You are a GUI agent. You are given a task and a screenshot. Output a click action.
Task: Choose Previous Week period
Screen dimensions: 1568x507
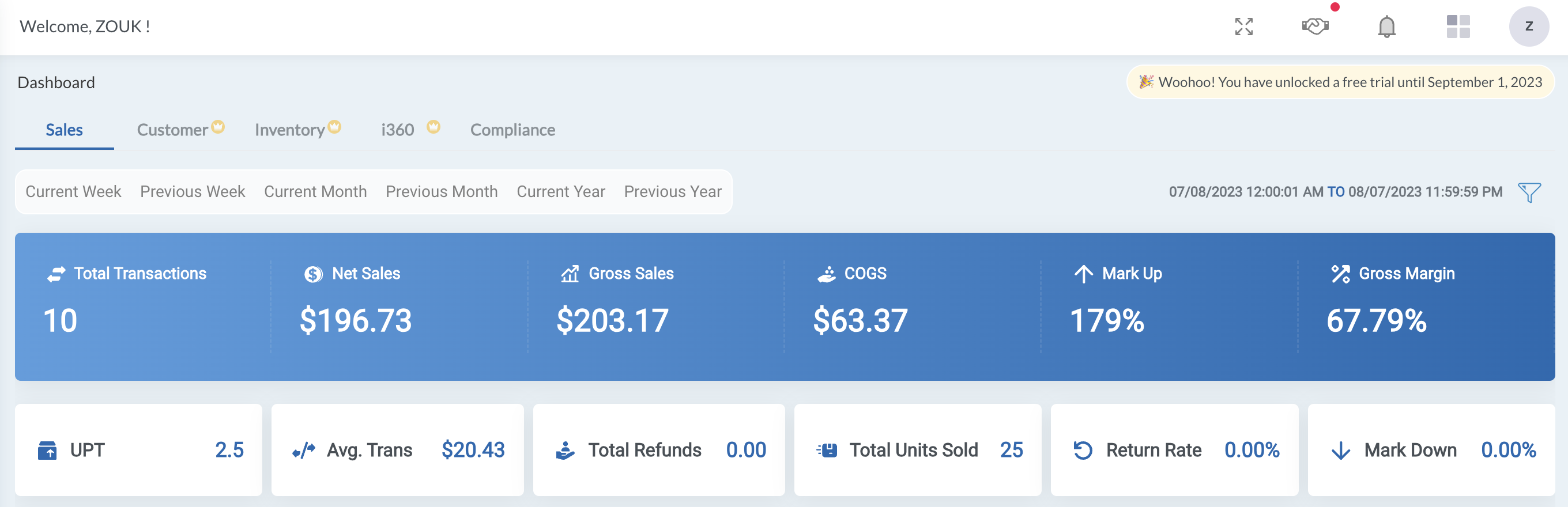pyautogui.click(x=193, y=192)
